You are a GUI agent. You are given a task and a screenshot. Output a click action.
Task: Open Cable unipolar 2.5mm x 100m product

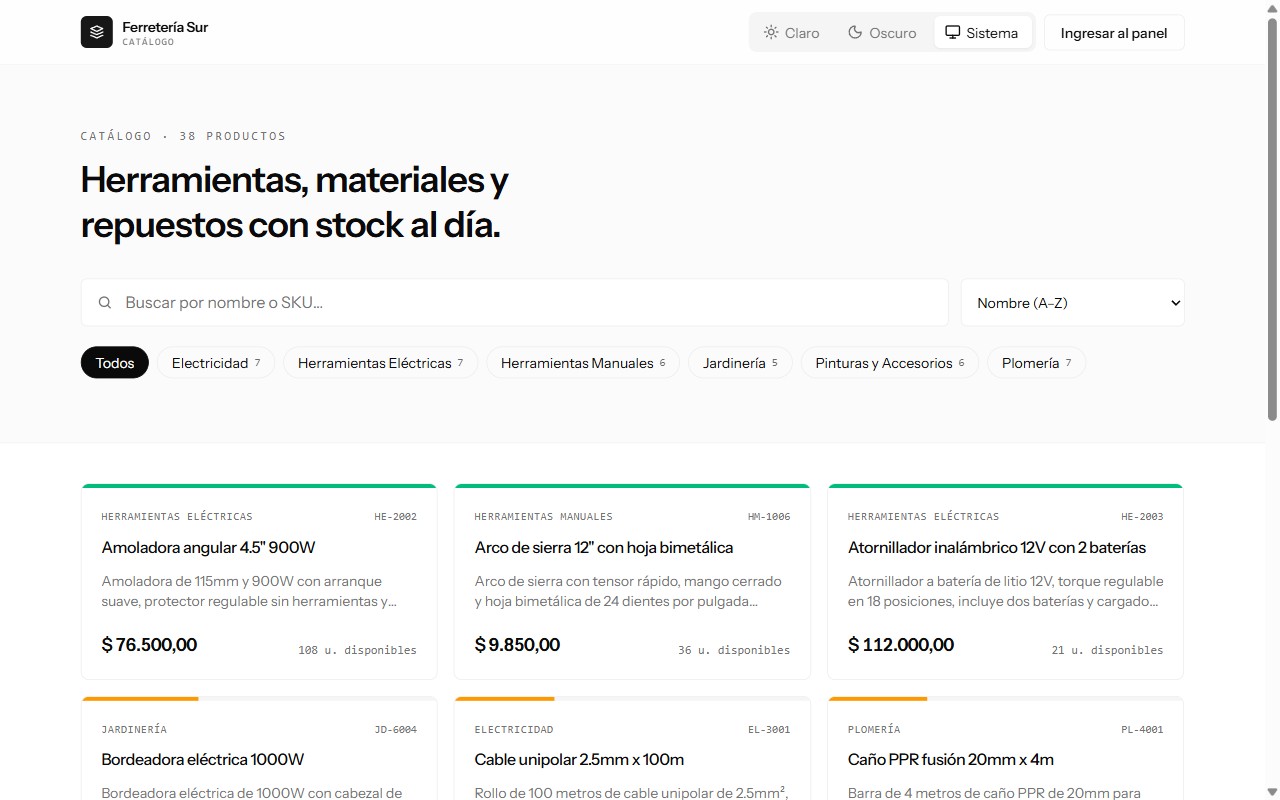pyautogui.click(x=632, y=749)
